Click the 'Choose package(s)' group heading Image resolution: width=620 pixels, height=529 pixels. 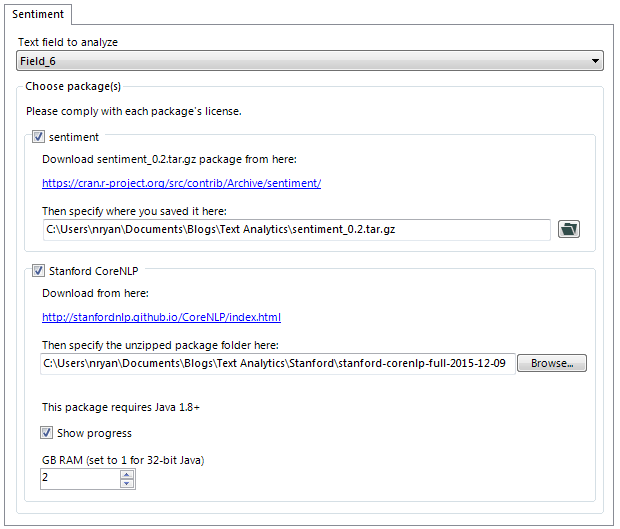point(73,87)
